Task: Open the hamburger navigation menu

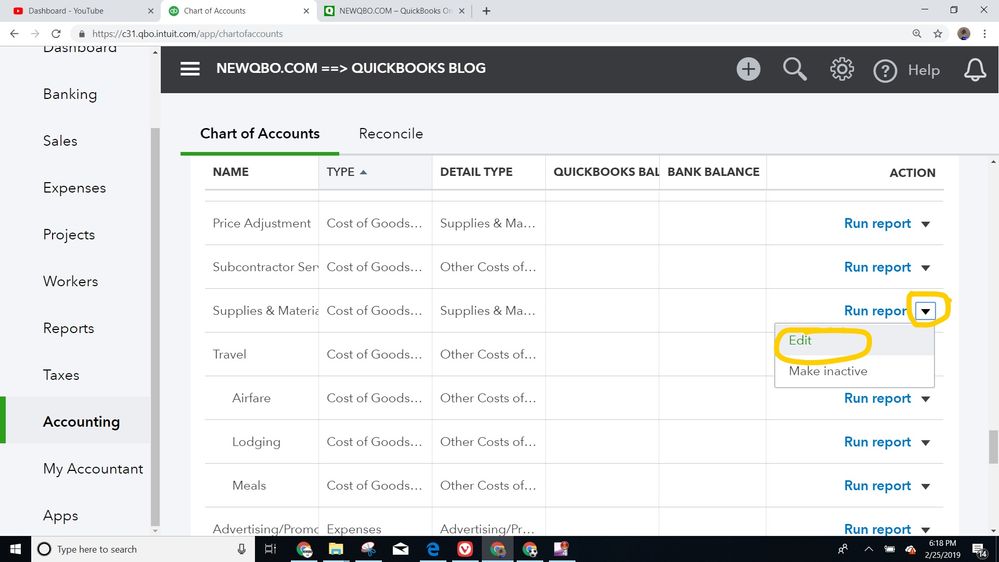Action: 190,69
